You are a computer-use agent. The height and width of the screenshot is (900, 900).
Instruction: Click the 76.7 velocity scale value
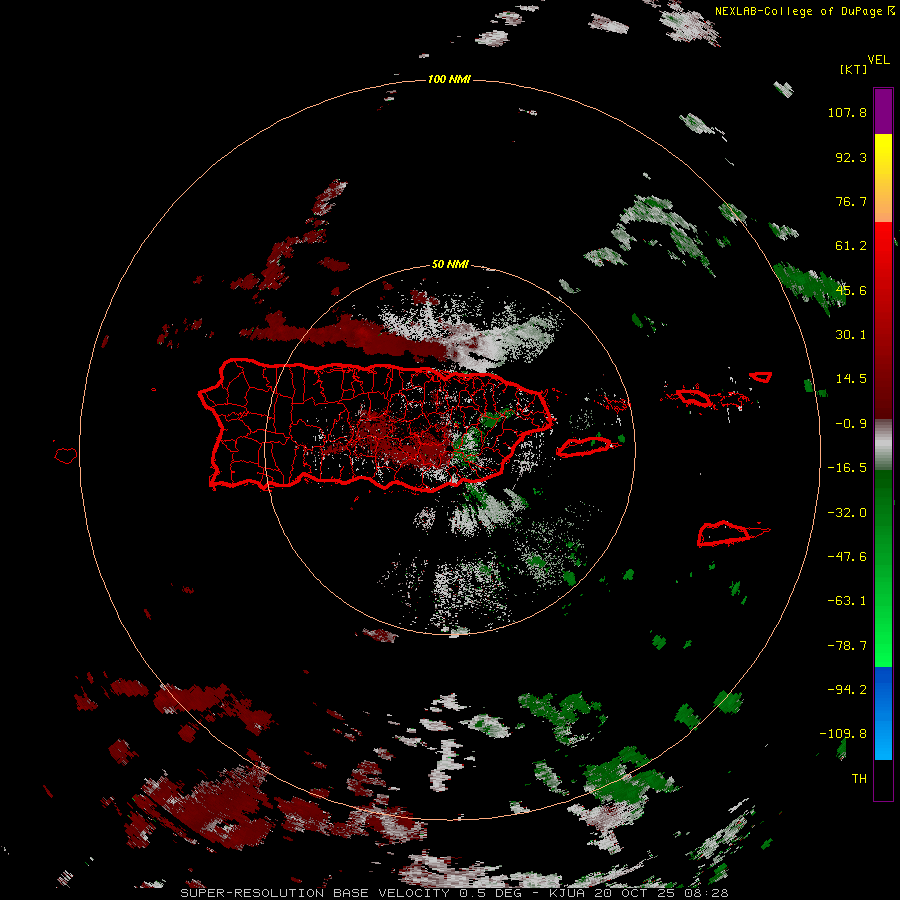click(851, 201)
